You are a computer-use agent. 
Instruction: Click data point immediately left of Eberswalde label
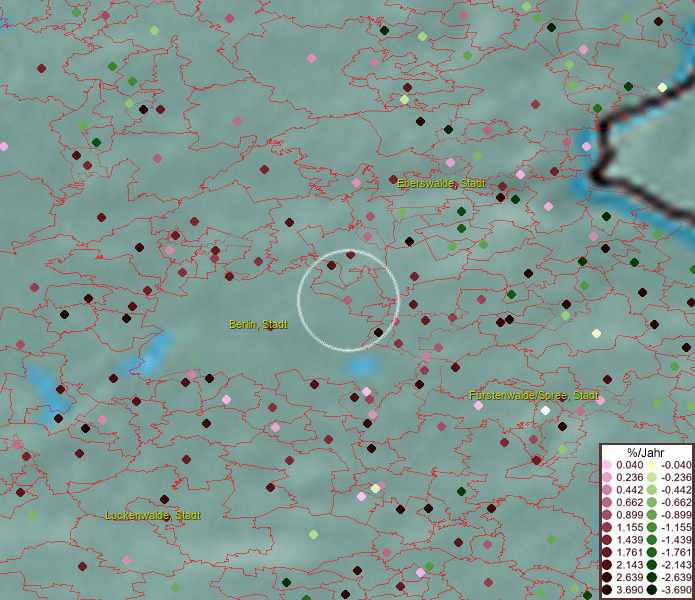tap(393, 179)
